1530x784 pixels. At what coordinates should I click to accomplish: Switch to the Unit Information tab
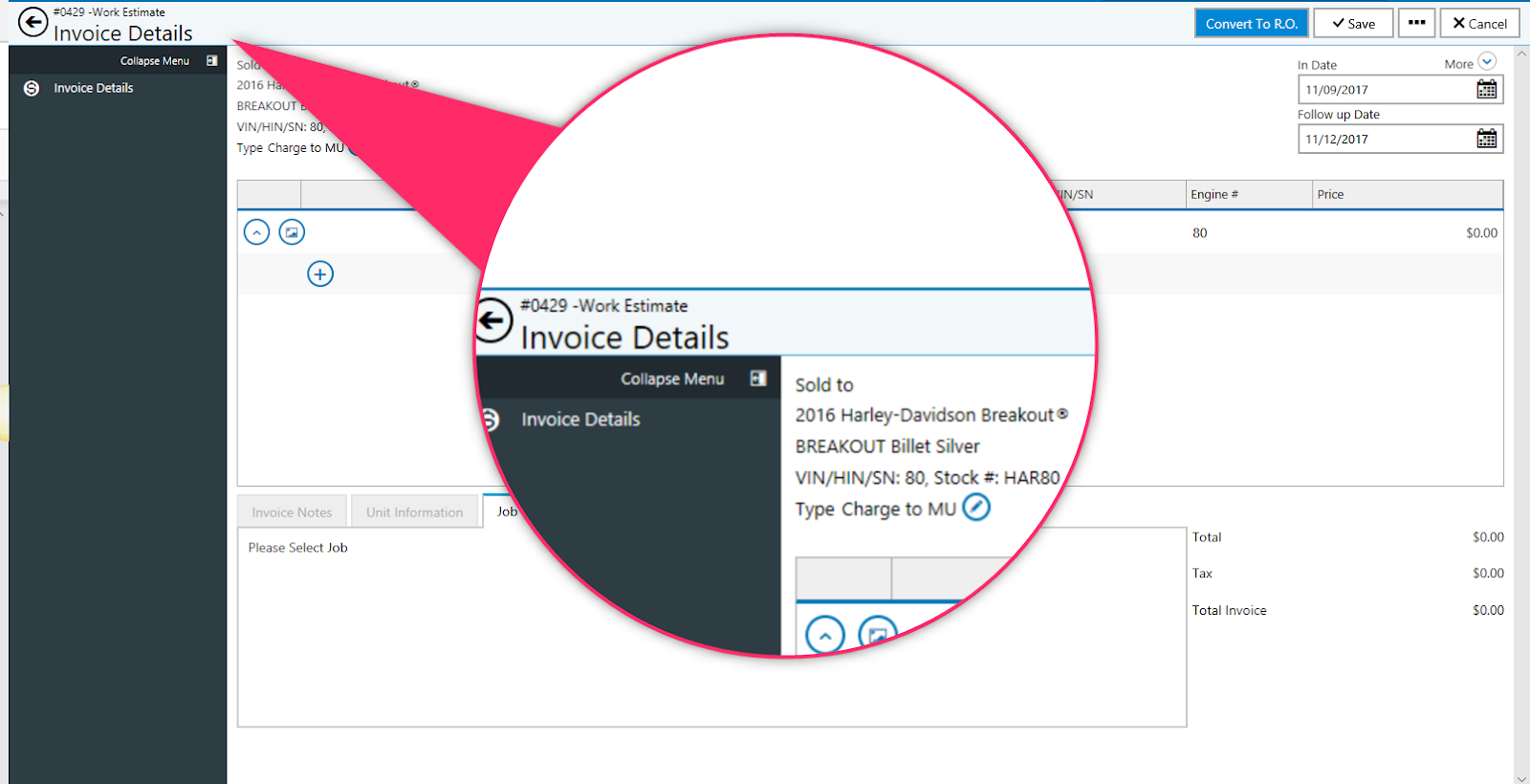(x=414, y=512)
